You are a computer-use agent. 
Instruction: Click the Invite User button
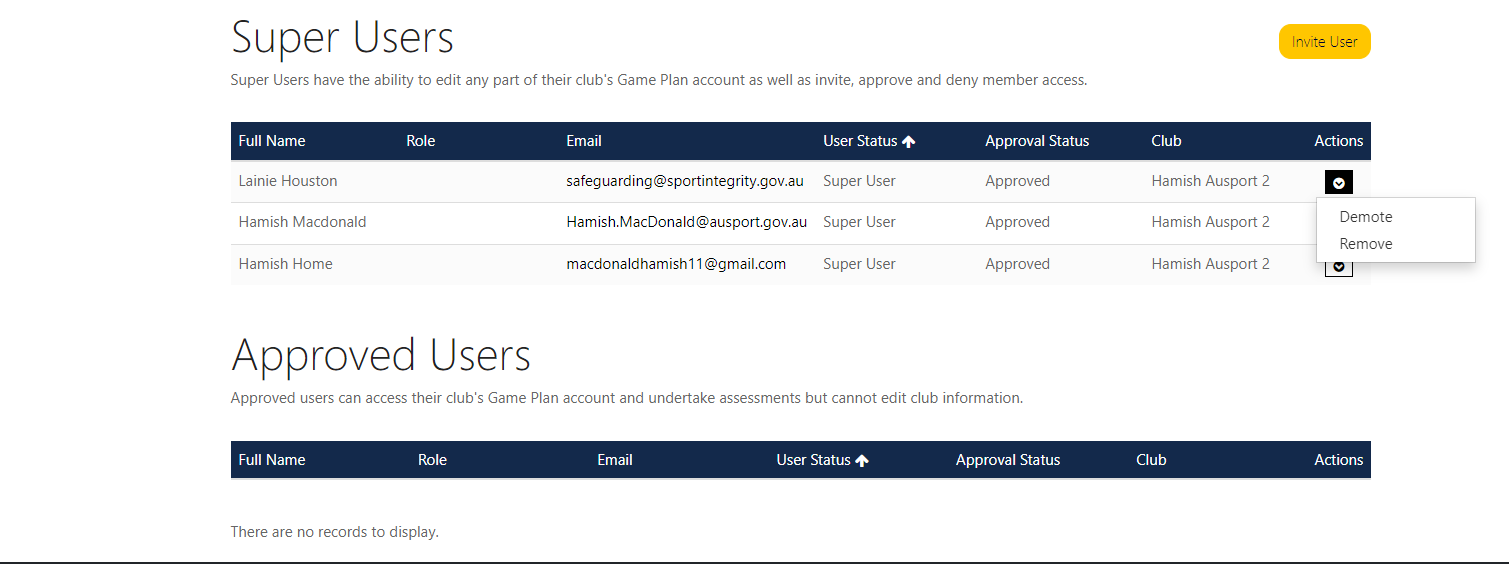click(x=1324, y=42)
